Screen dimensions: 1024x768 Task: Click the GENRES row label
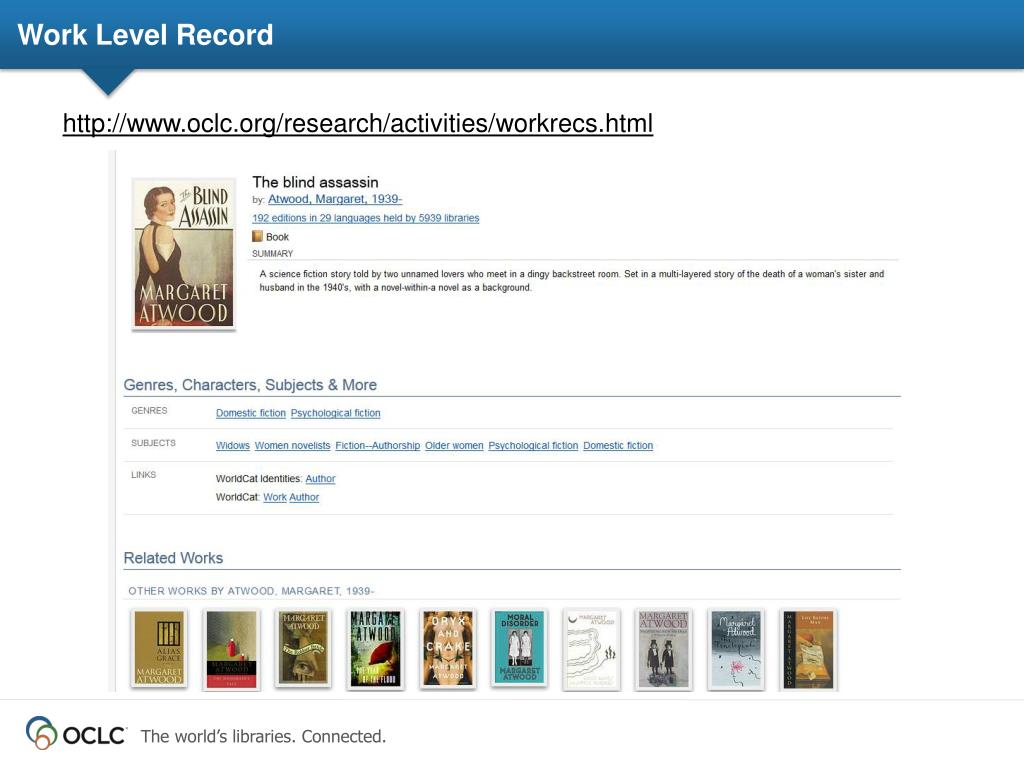pos(149,411)
